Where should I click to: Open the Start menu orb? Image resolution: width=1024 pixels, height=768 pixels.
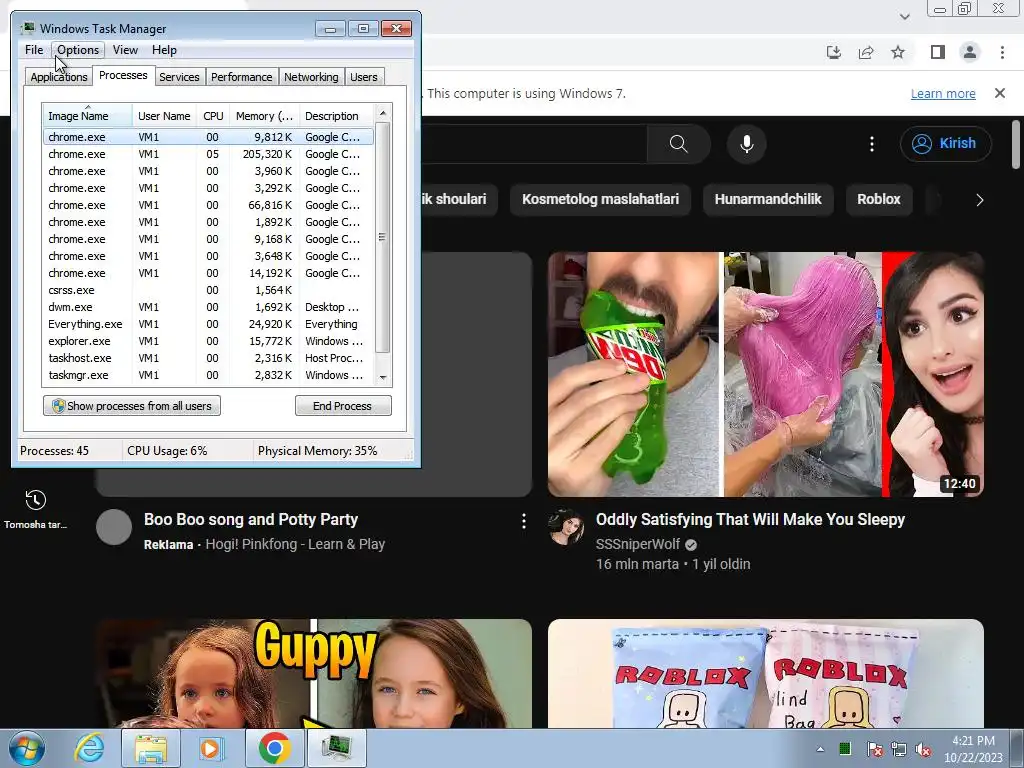tap(27, 748)
